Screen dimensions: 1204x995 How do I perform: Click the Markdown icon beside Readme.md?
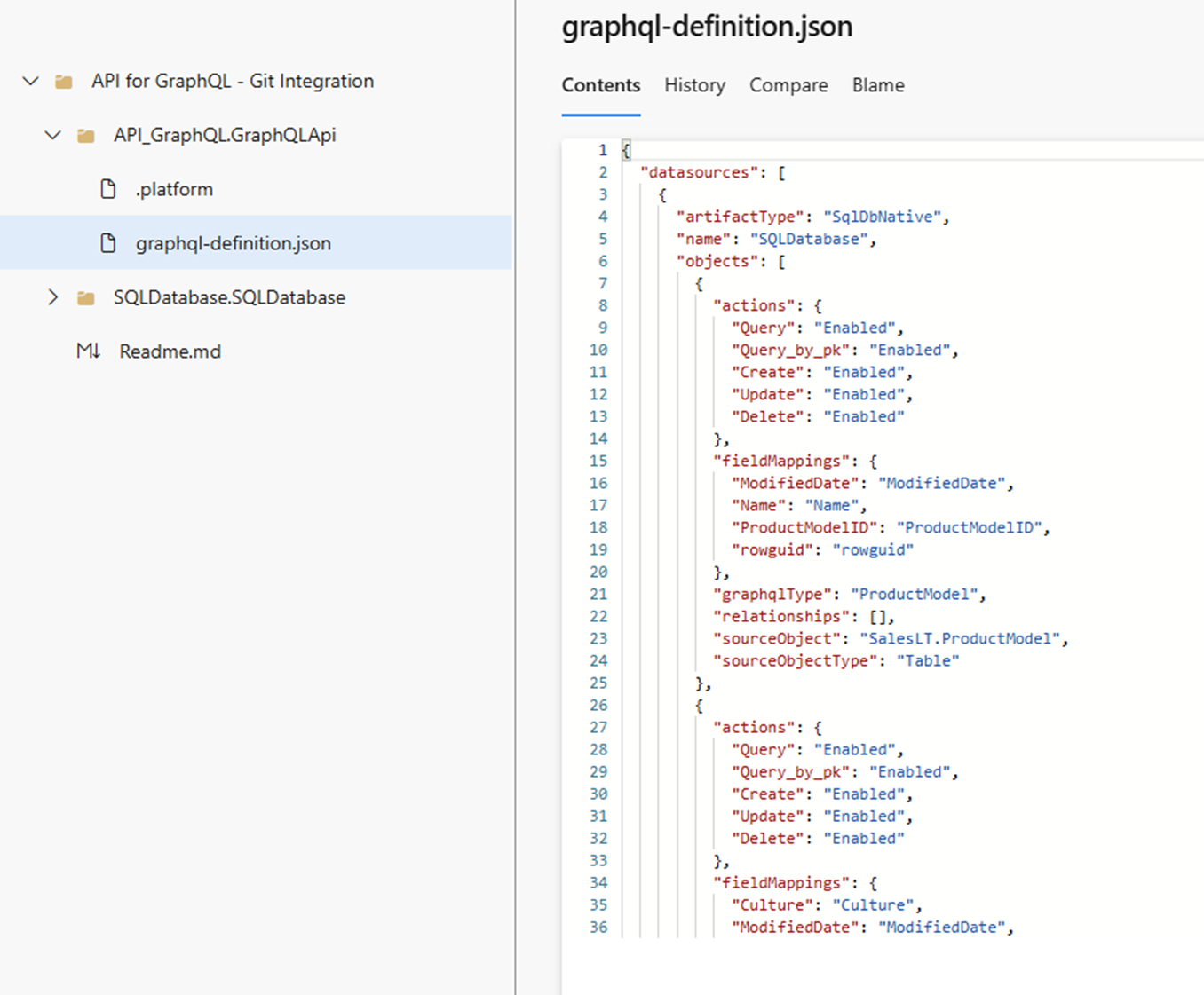88,351
